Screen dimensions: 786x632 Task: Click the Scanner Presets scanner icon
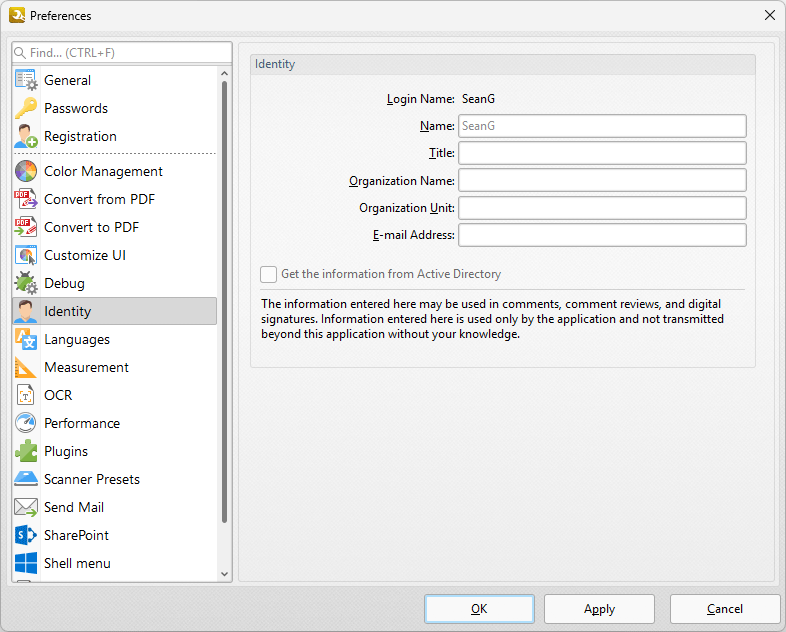[26, 480]
